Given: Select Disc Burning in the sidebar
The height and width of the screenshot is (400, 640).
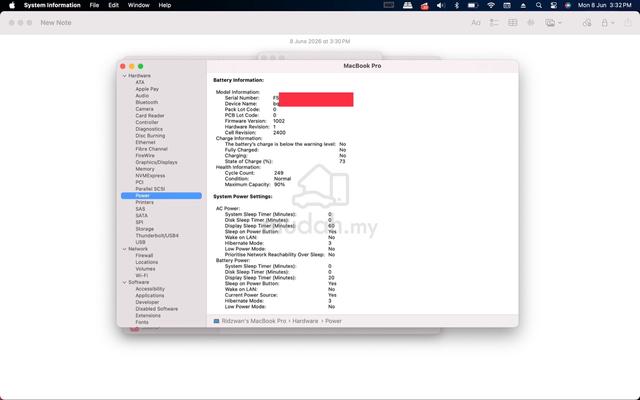Looking at the screenshot, I should [150, 136].
